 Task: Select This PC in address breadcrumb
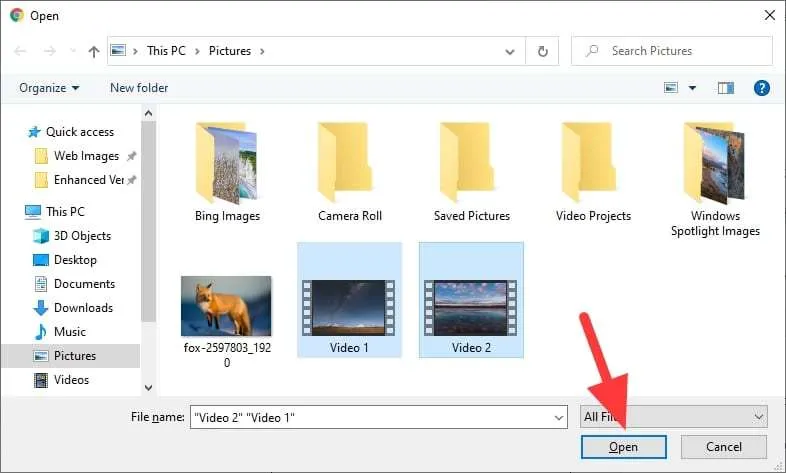tap(166, 51)
